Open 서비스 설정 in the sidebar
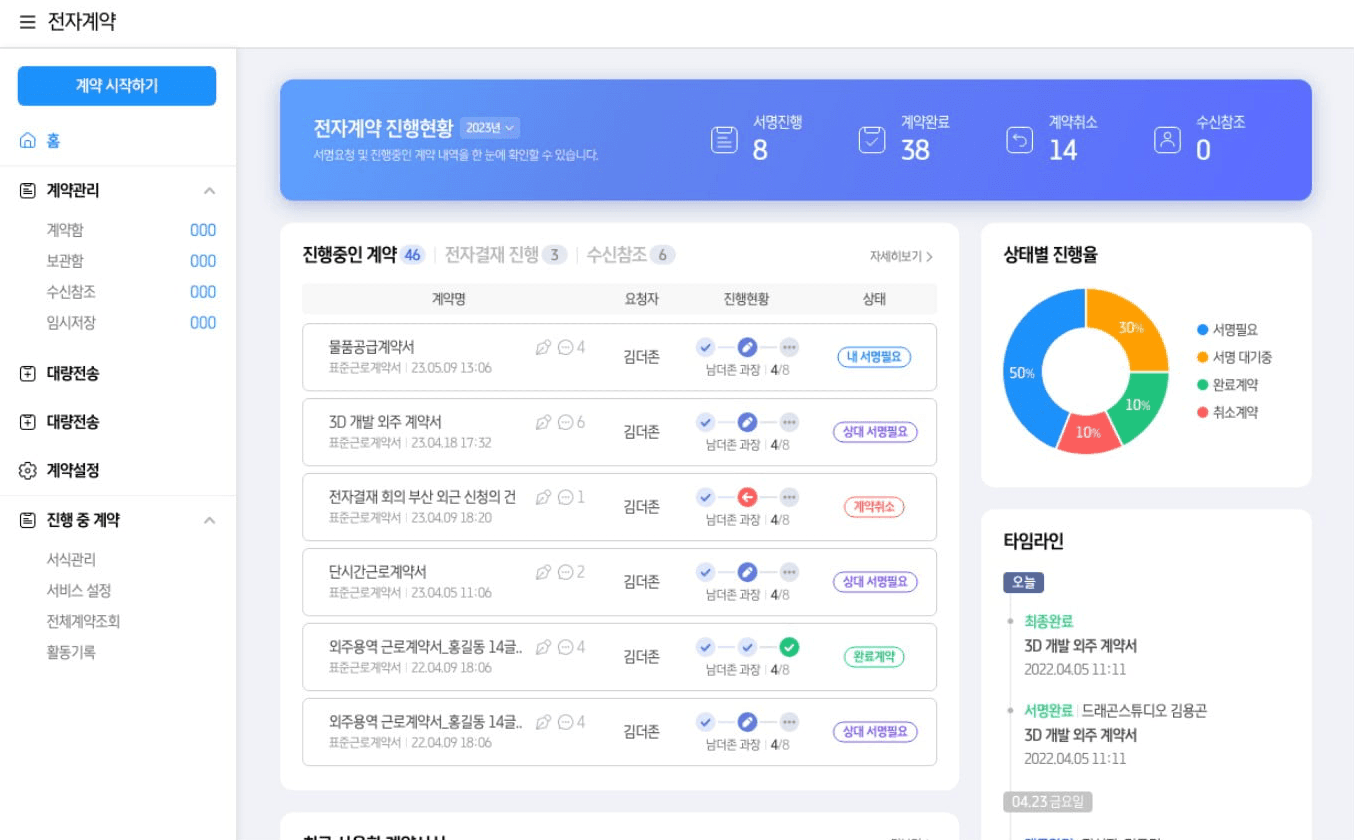Image resolution: width=1354 pixels, height=840 pixels. (x=79, y=591)
